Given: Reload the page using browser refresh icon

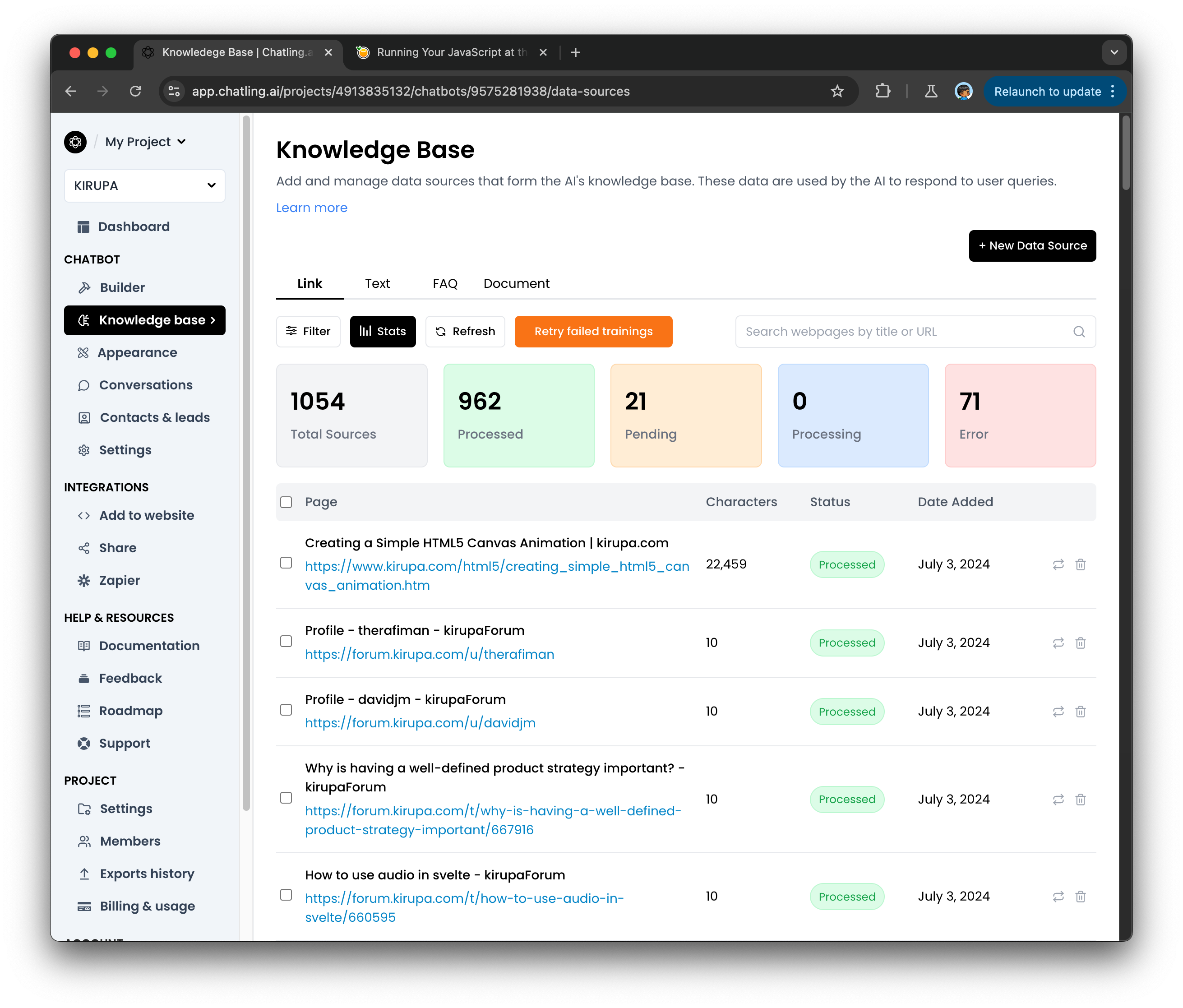Looking at the screenshot, I should pyautogui.click(x=135, y=92).
